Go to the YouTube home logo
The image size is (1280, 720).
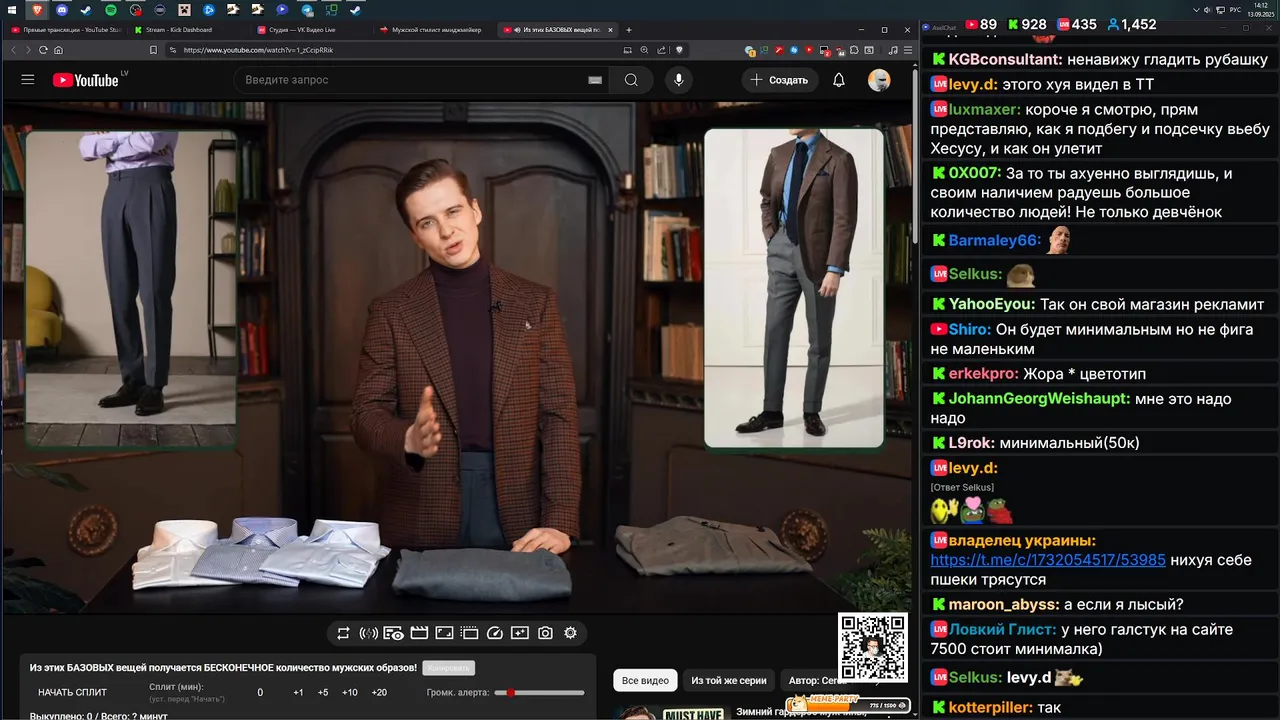tap(86, 80)
